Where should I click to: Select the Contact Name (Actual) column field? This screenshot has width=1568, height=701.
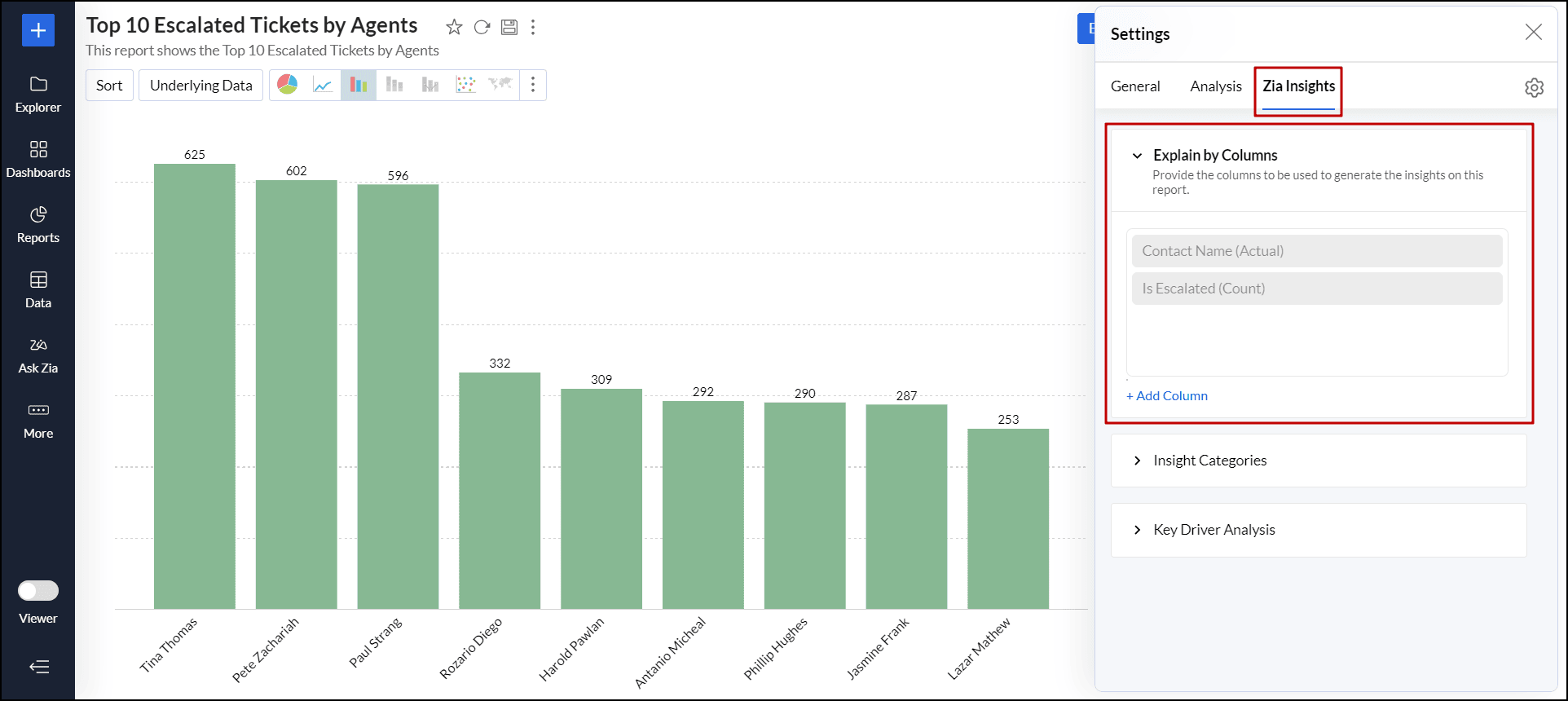point(1316,251)
